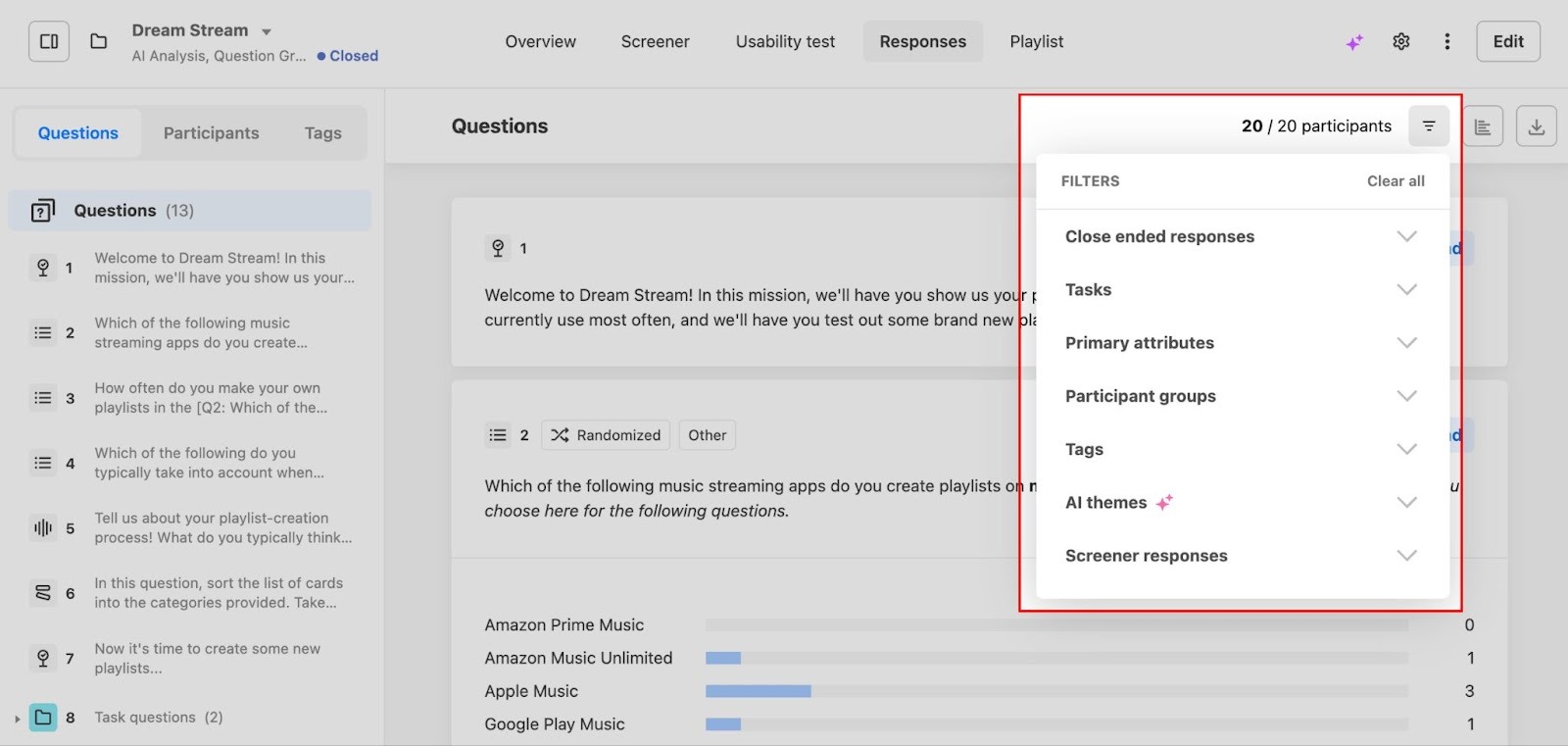Click Clear all in filters
The width and height of the screenshot is (1568, 746).
click(x=1396, y=181)
